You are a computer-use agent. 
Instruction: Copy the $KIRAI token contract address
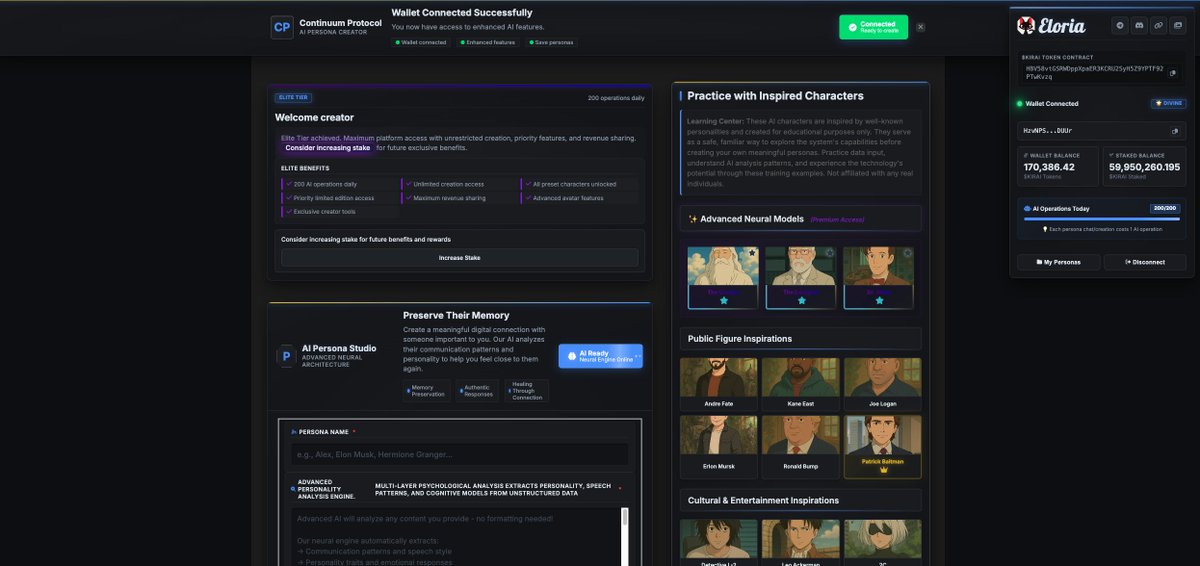pos(1174,72)
